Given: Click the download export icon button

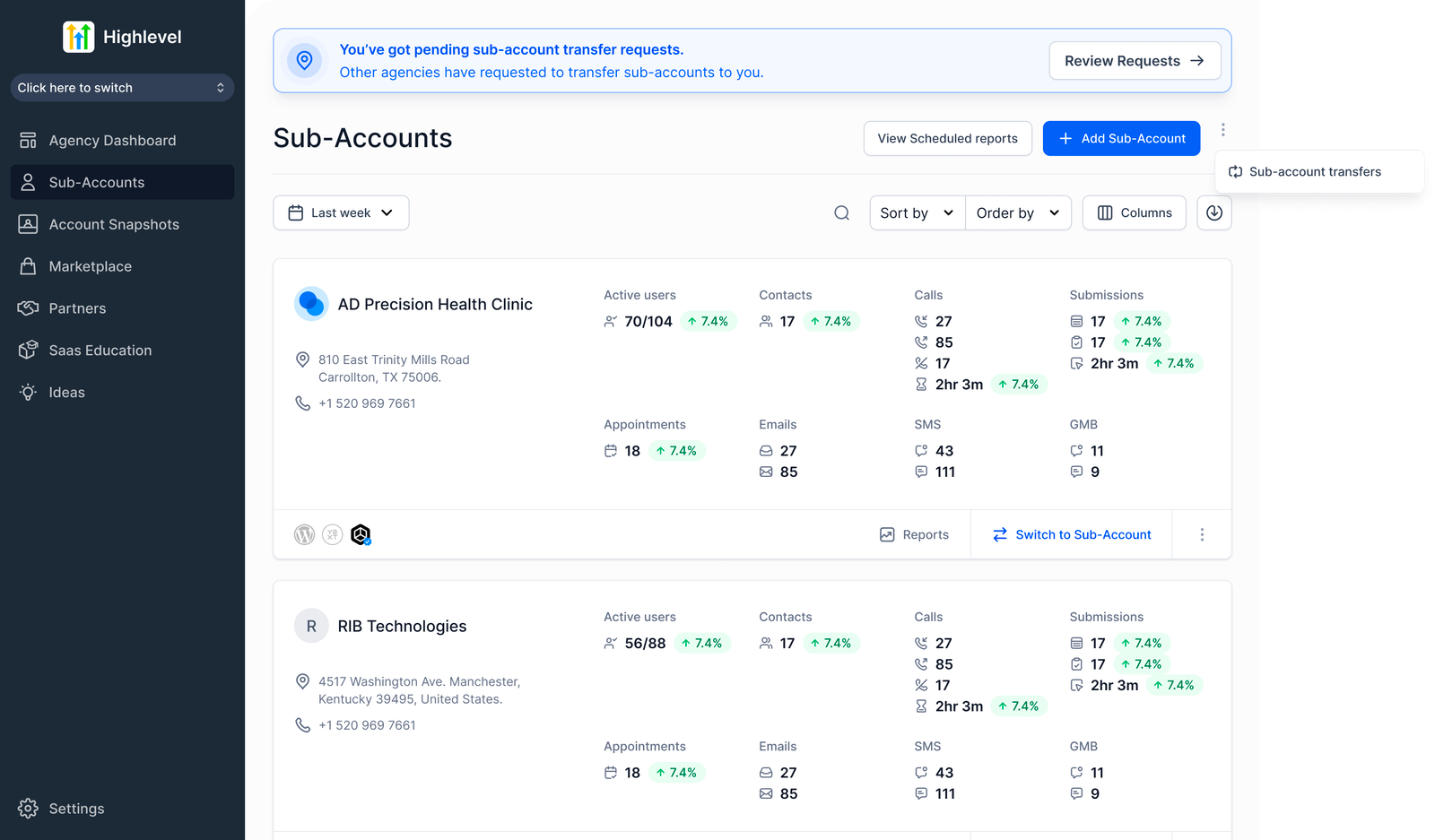Looking at the screenshot, I should click(x=1213, y=213).
